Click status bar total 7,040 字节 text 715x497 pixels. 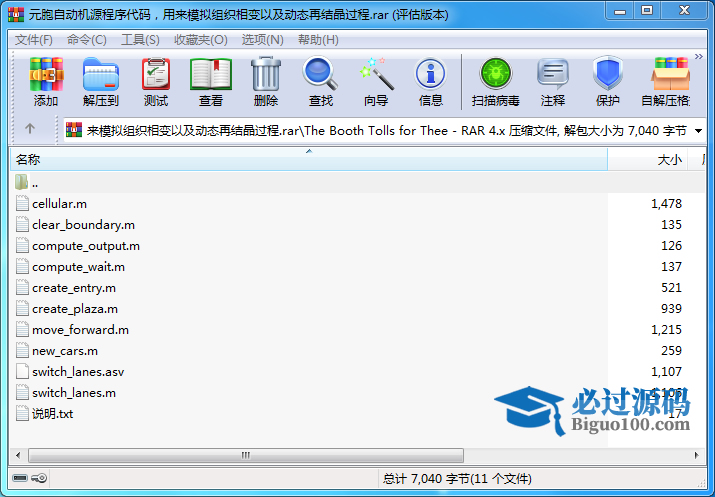[x=457, y=478]
